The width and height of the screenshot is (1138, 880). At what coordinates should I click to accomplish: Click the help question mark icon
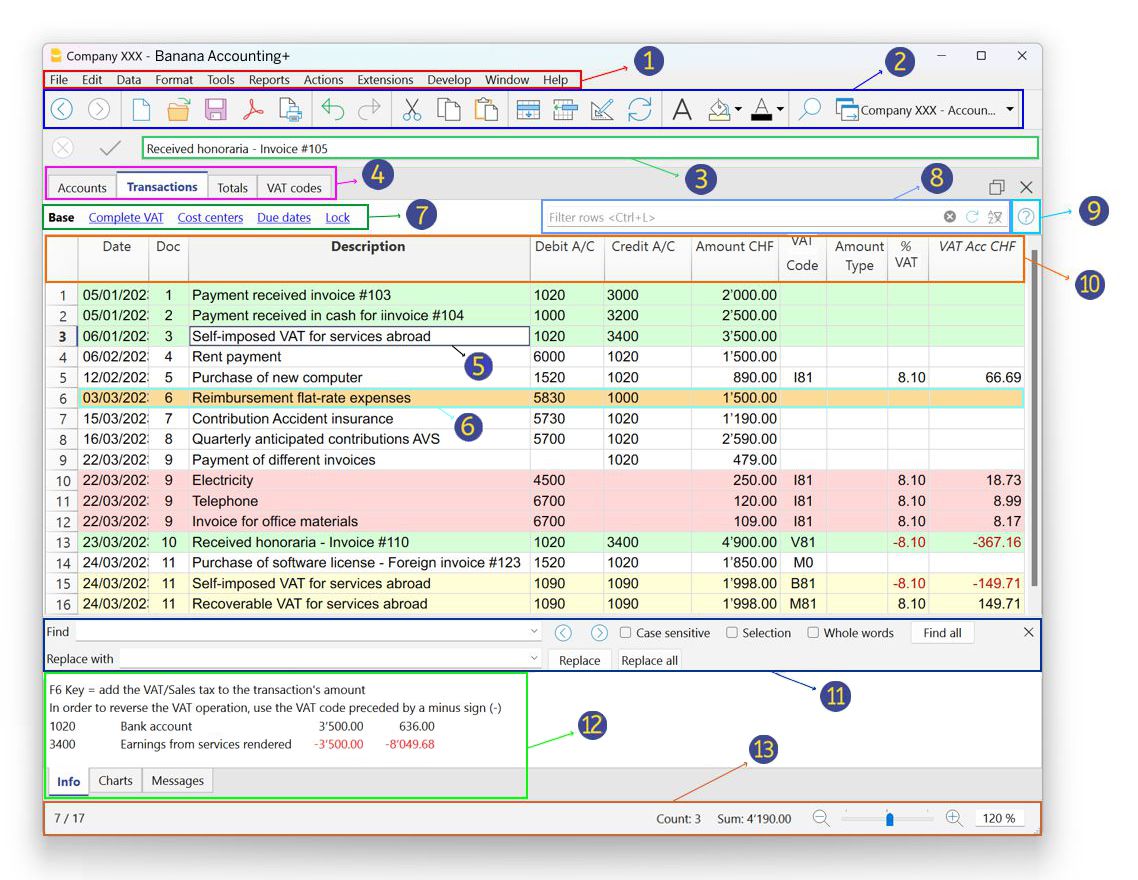click(1025, 217)
